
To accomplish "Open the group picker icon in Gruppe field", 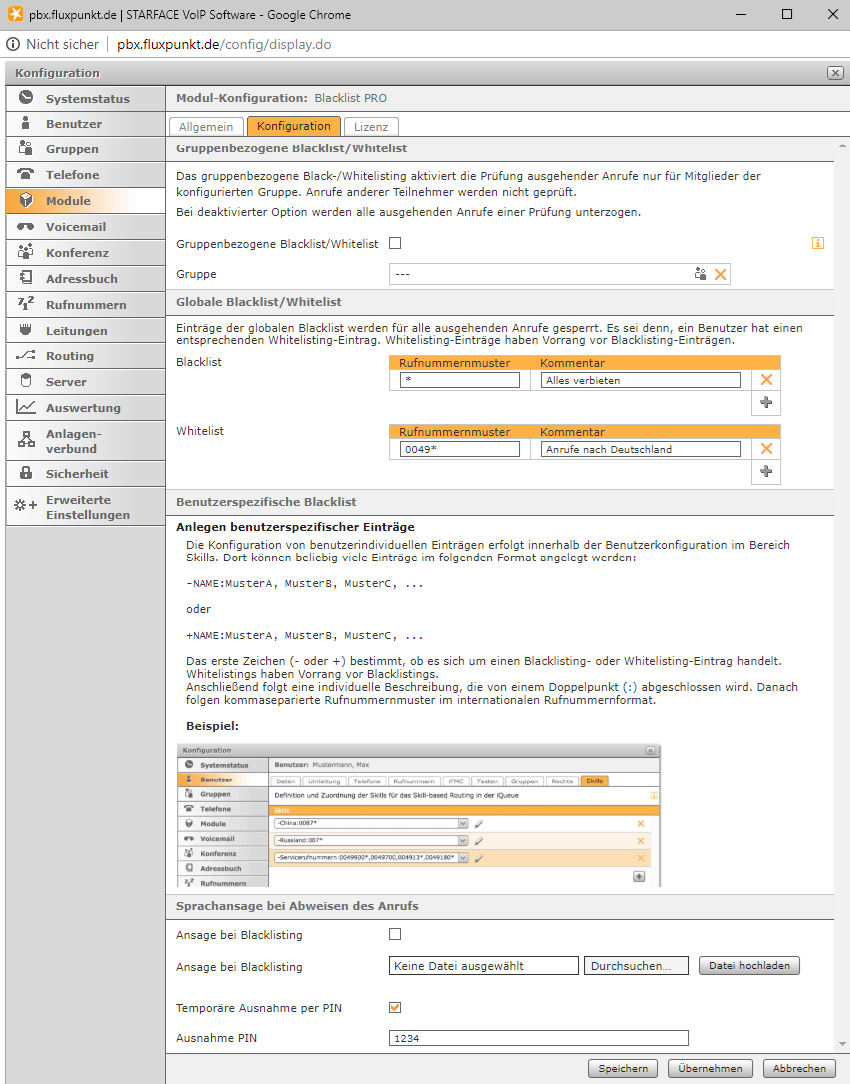I will coord(701,274).
